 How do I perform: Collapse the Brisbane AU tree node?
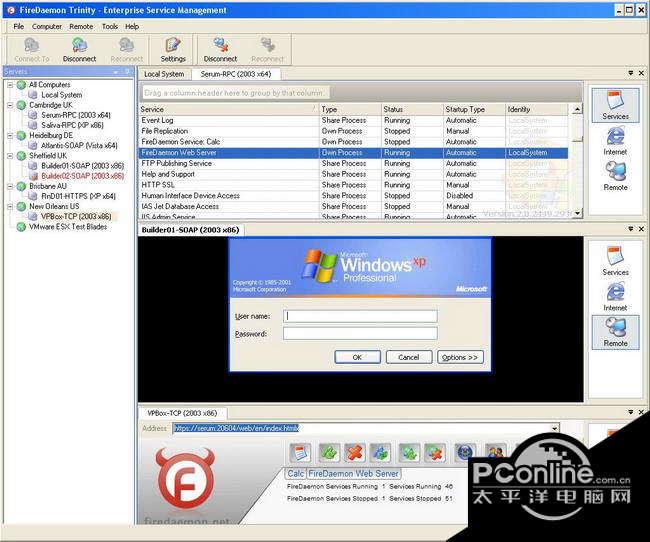(10, 186)
